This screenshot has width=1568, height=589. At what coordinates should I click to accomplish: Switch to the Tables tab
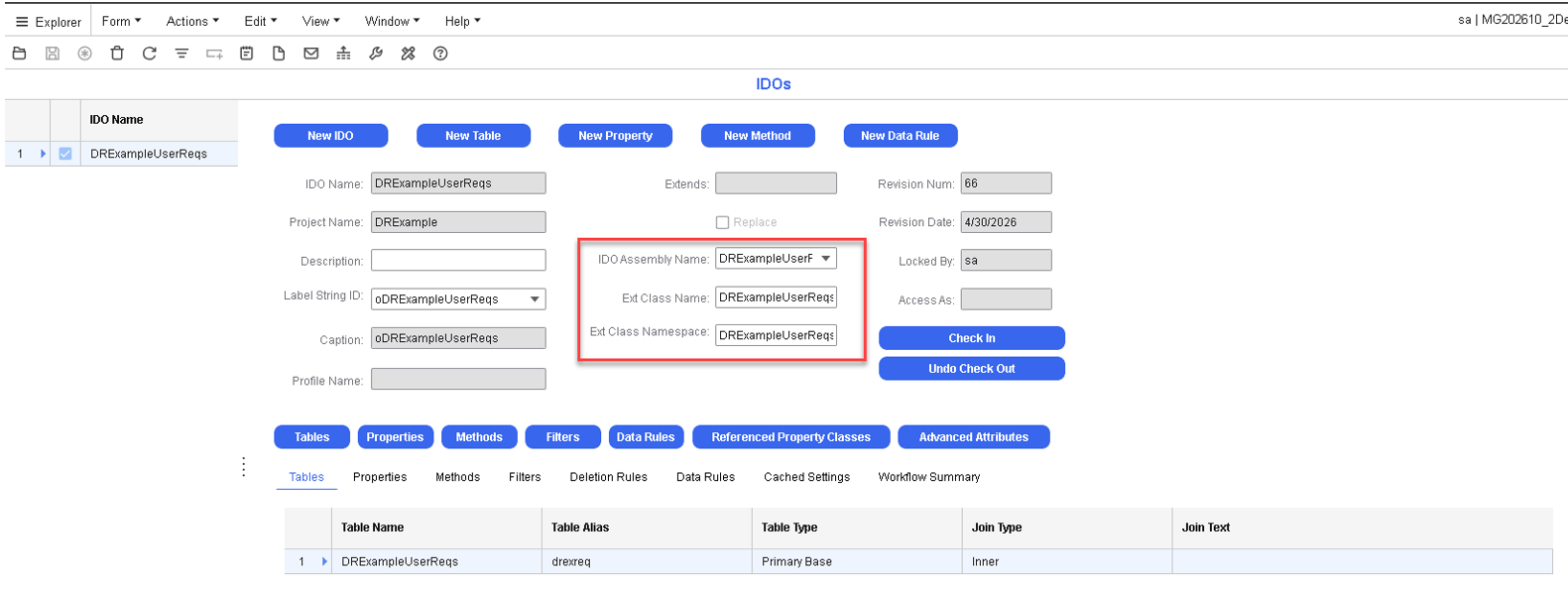(306, 477)
